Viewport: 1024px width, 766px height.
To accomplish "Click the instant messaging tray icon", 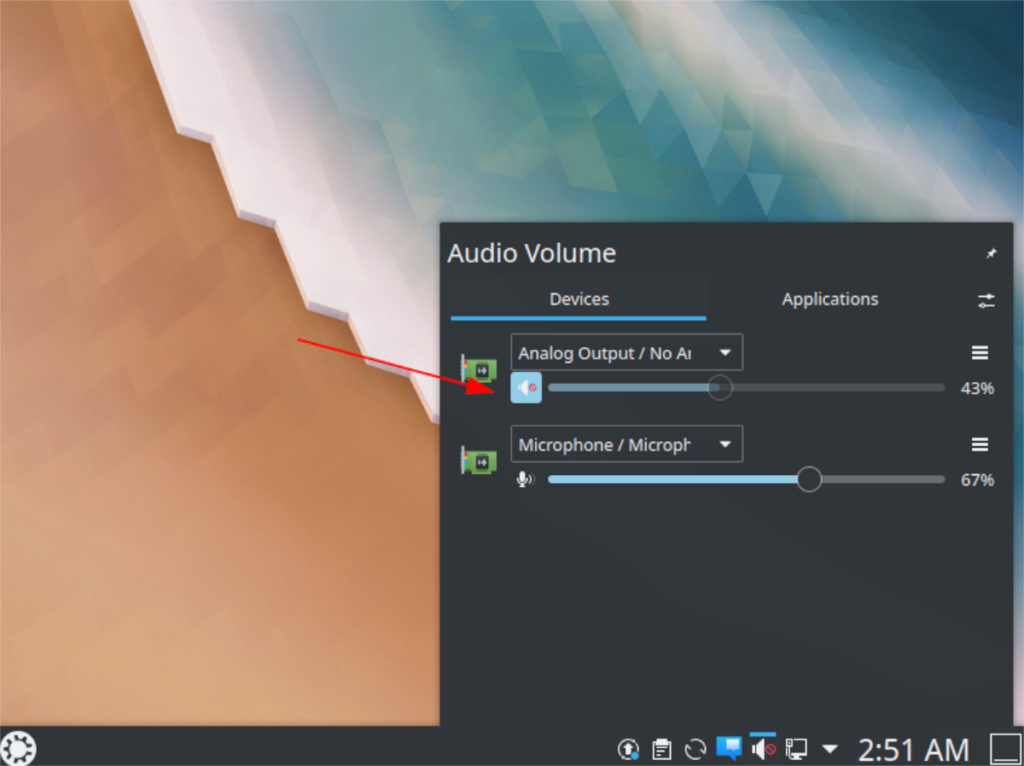I will [728, 748].
